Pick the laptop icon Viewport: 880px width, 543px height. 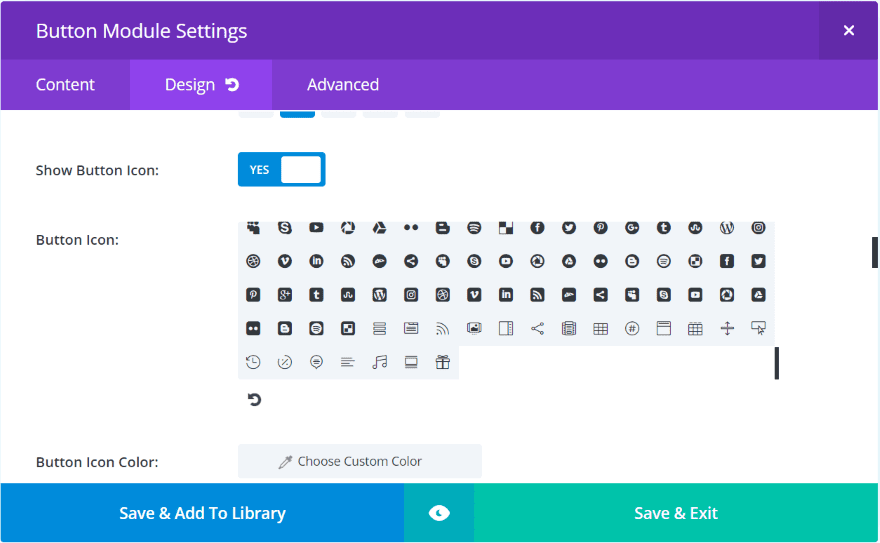[x=411, y=362]
